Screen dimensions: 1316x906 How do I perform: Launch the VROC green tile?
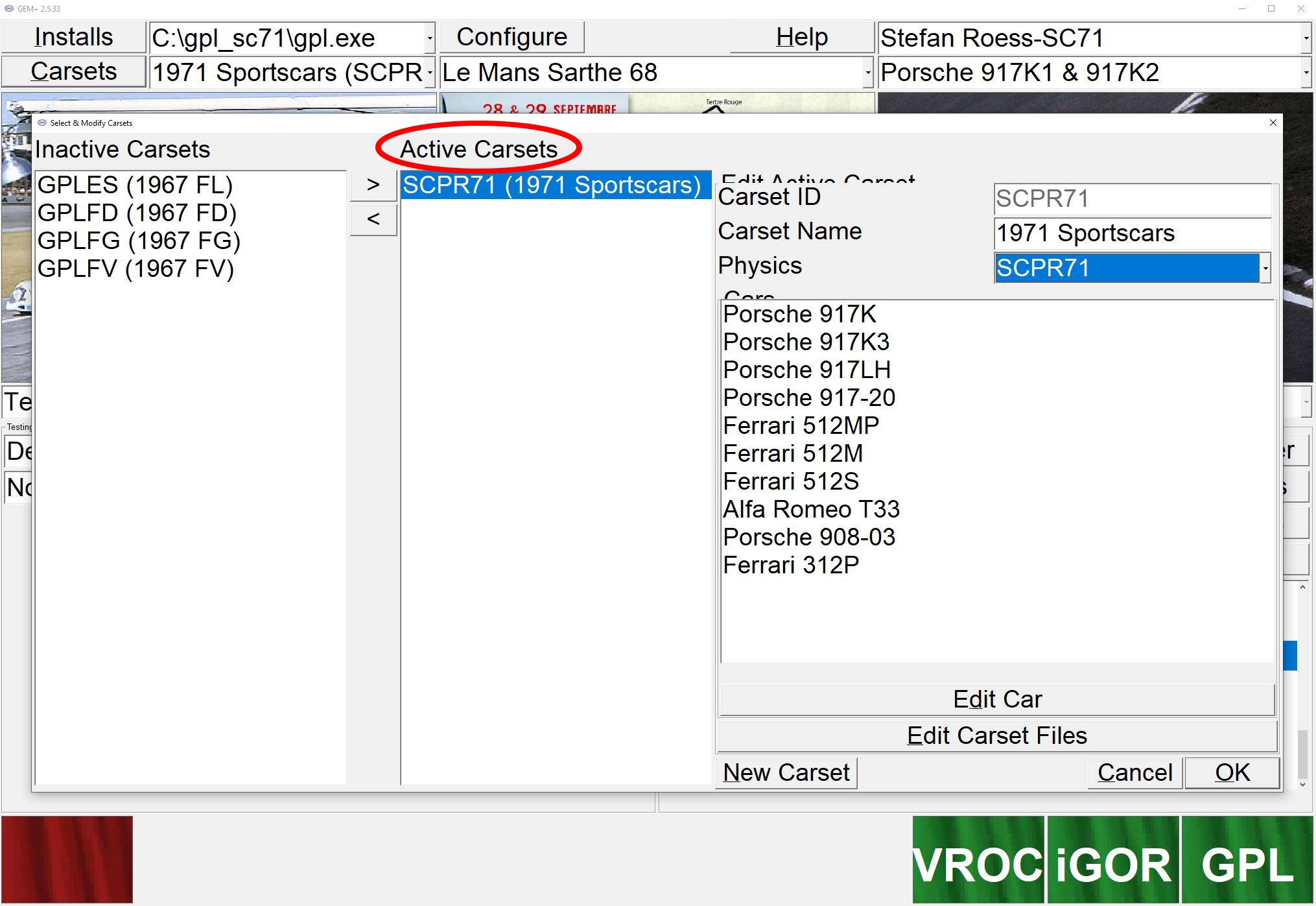coord(978,859)
